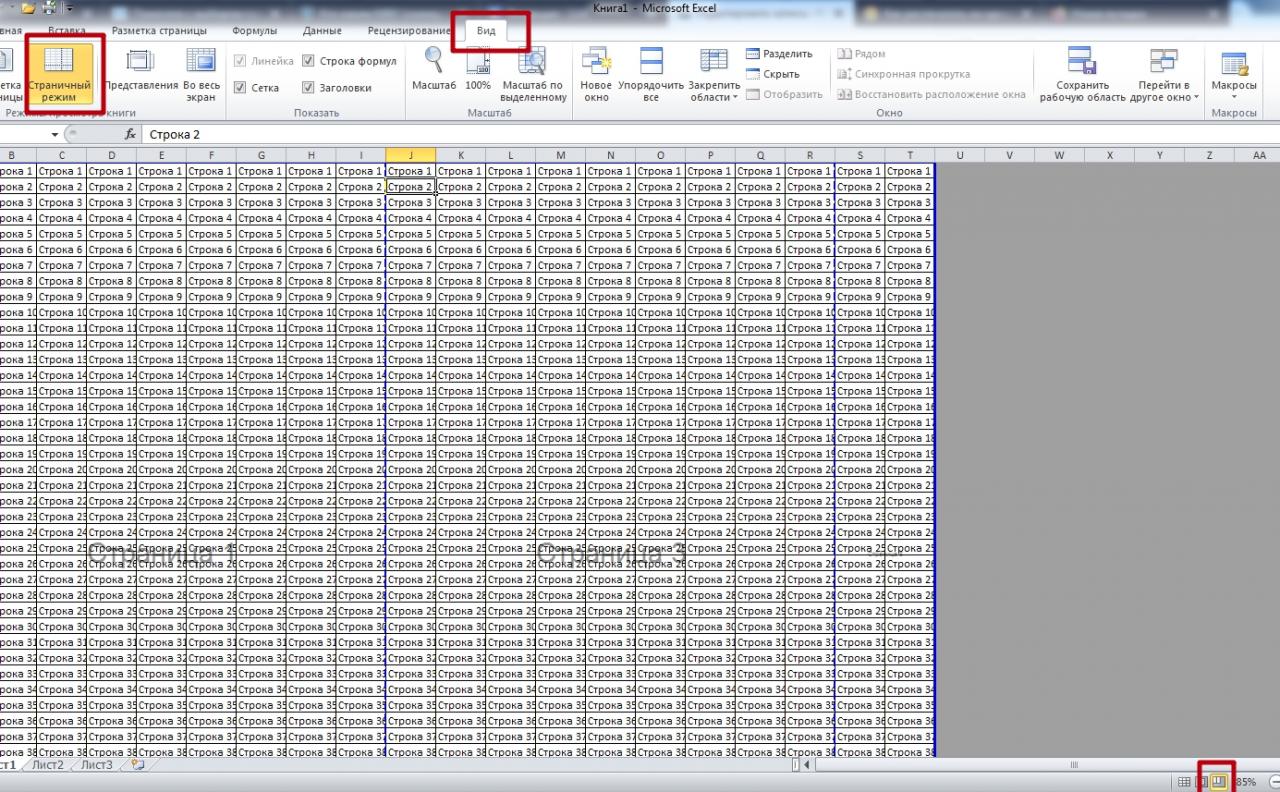This screenshot has width=1280, height=792.
Task: Disable the Заголовки checkbox
Action: coord(308,87)
